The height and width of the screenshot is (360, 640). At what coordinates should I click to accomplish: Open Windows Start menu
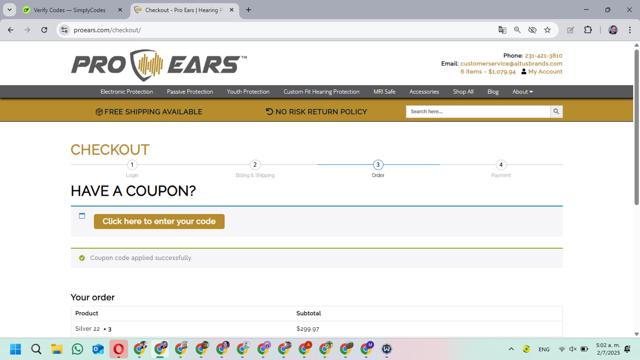click(x=16, y=349)
